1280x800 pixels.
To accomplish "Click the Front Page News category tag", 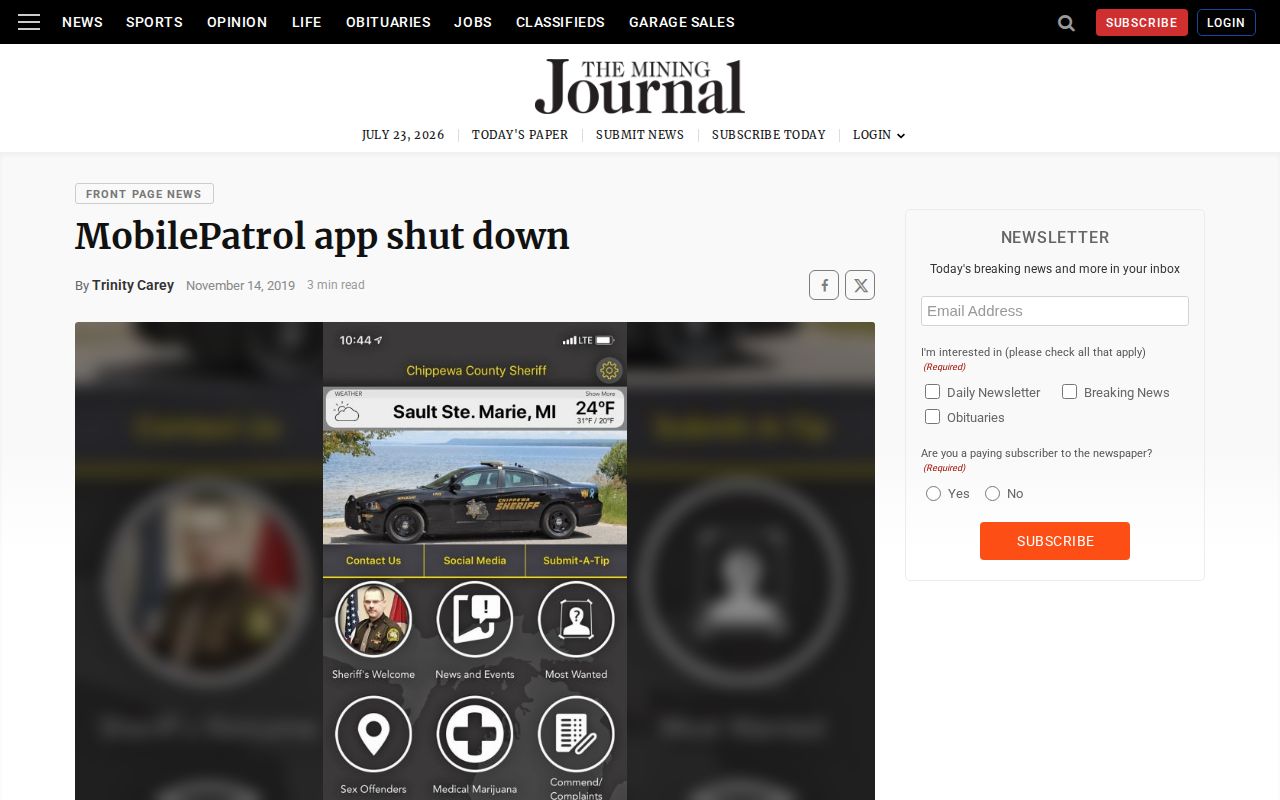I will coord(144,194).
